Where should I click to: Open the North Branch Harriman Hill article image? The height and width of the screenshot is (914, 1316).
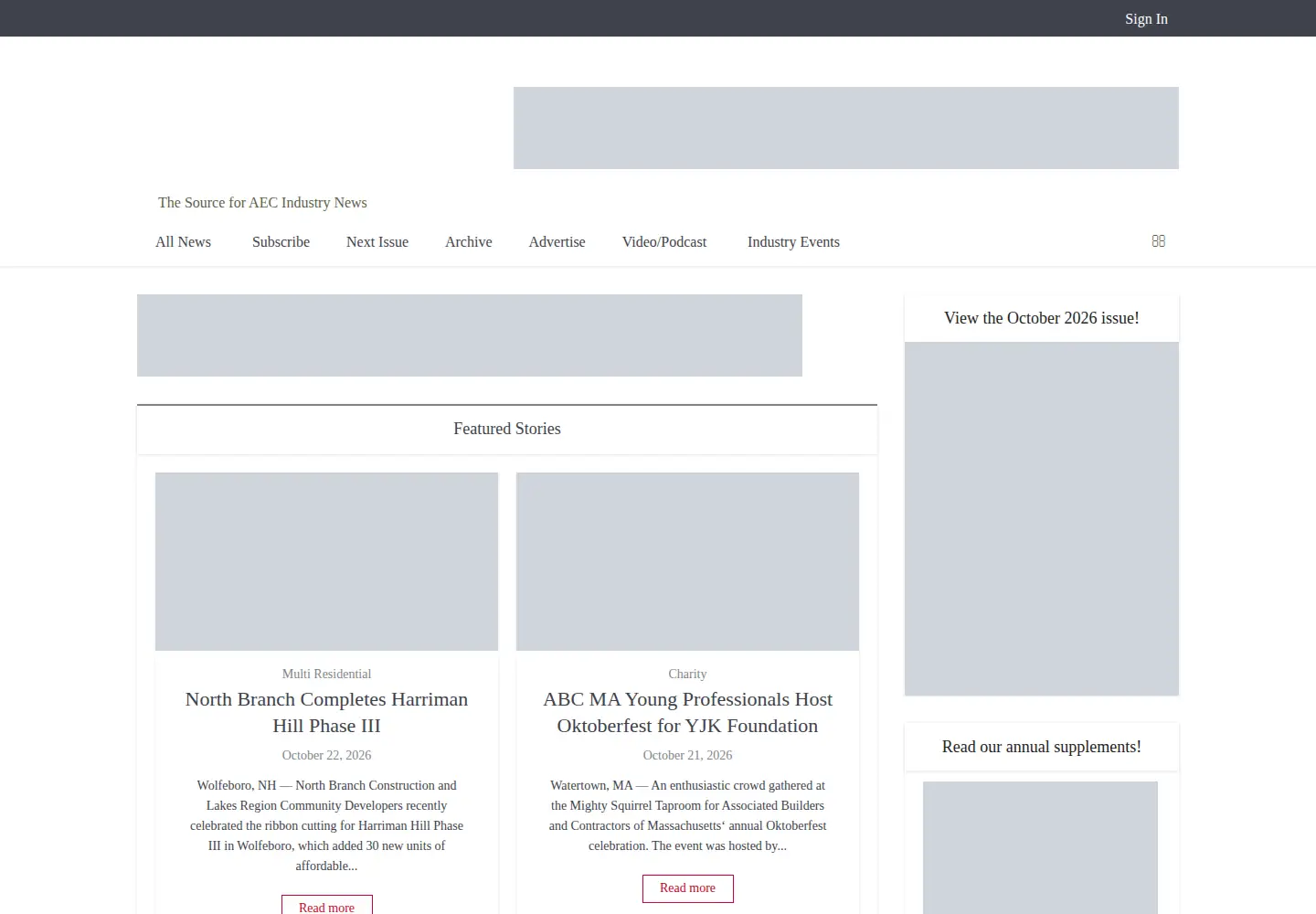pos(326,561)
